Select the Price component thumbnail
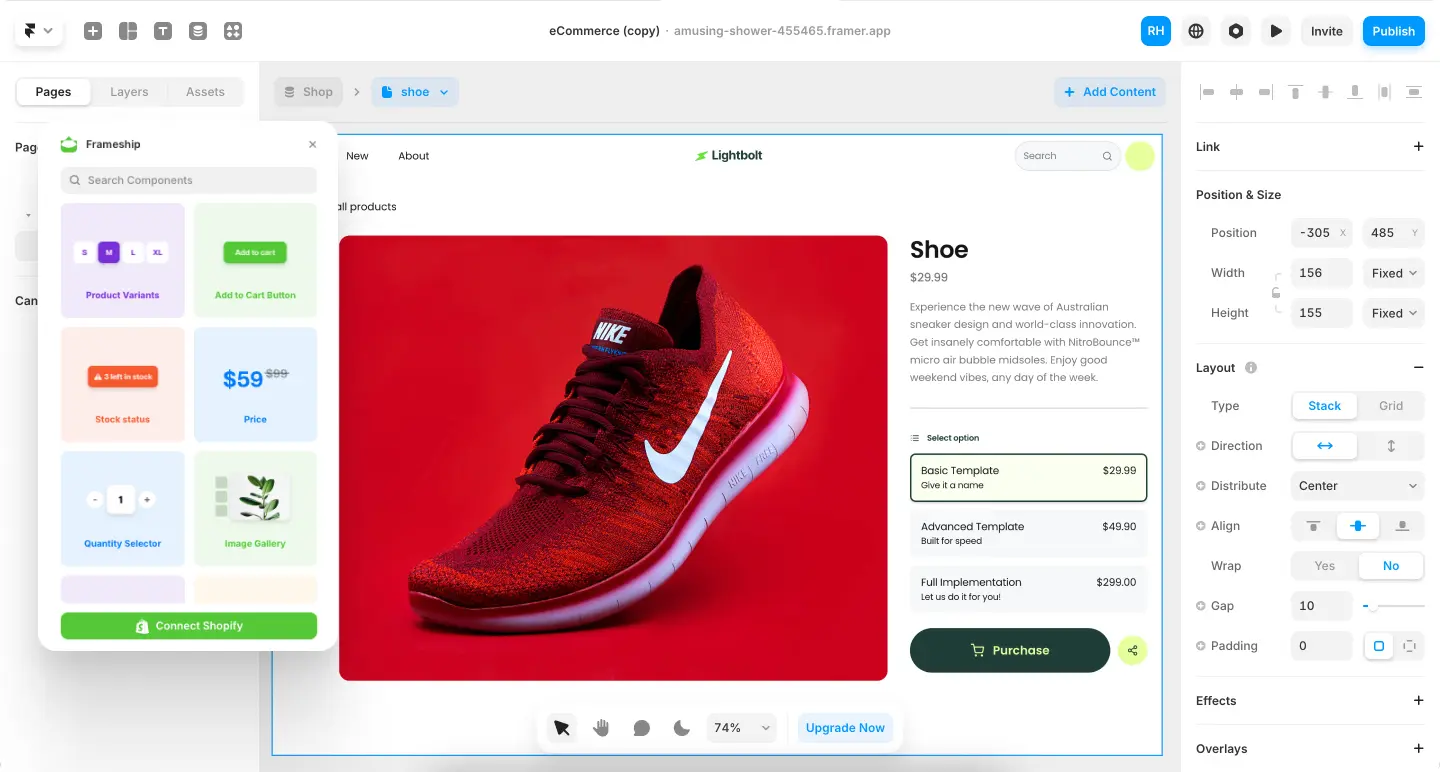The height and width of the screenshot is (772, 1440). (x=255, y=385)
